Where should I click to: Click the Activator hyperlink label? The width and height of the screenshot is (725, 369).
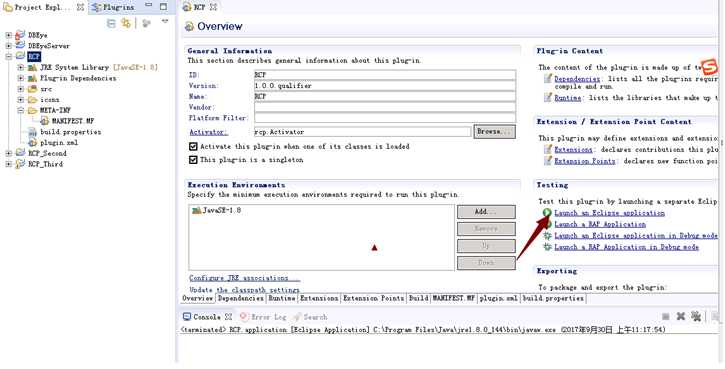tap(208, 132)
